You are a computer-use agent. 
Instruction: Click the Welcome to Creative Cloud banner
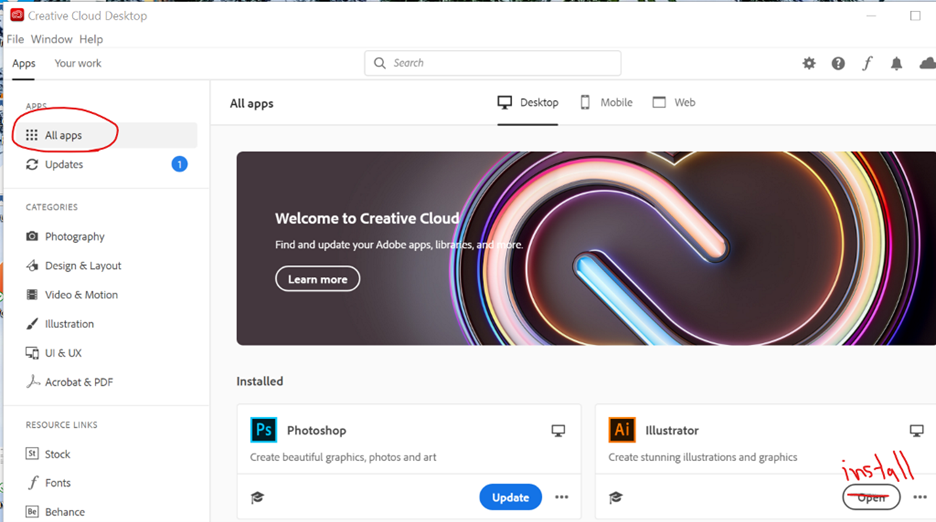pos(586,248)
